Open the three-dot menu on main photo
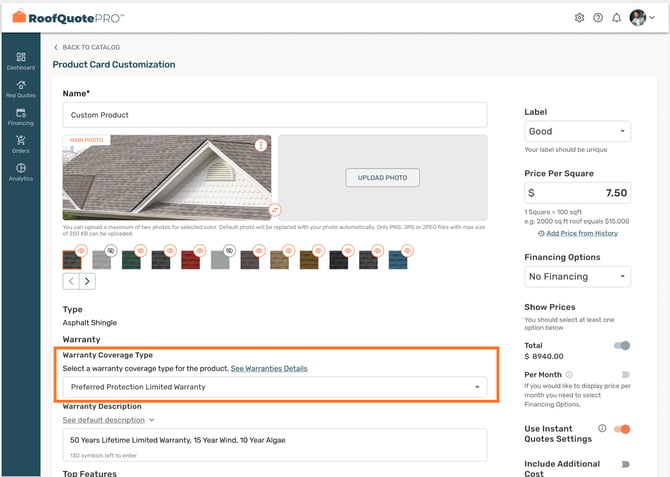670x477 pixels. pos(261,145)
